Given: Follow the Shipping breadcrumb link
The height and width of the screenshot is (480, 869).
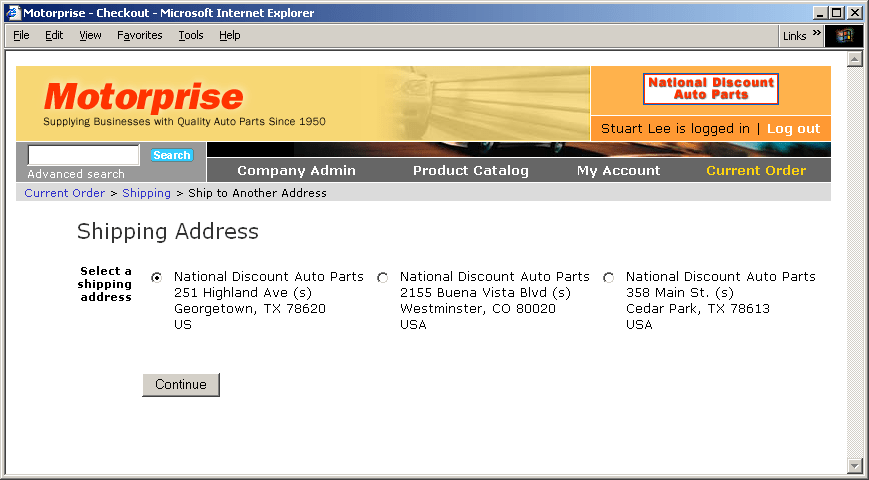Looking at the screenshot, I should pos(146,193).
